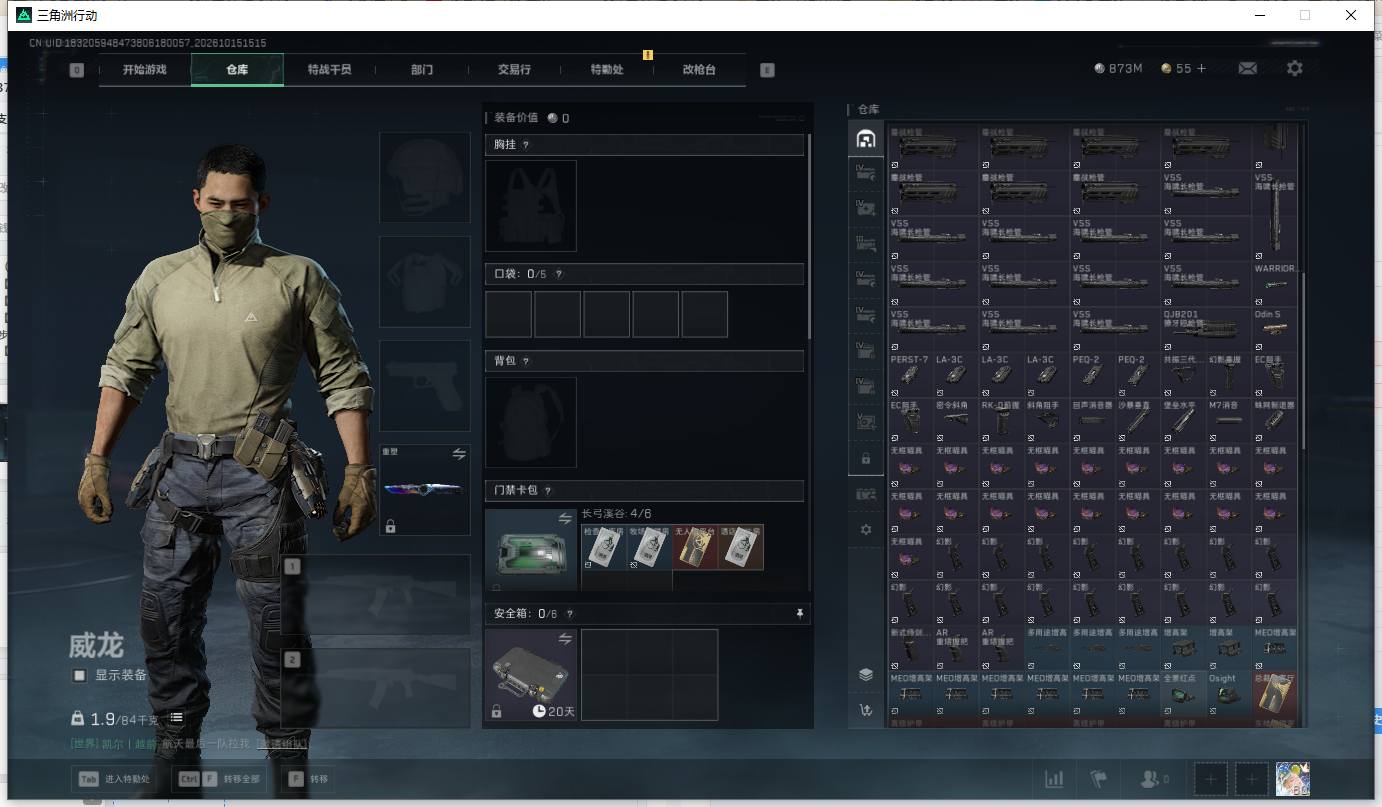
Task: Open the 改枪台 tab
Action: 699,70
